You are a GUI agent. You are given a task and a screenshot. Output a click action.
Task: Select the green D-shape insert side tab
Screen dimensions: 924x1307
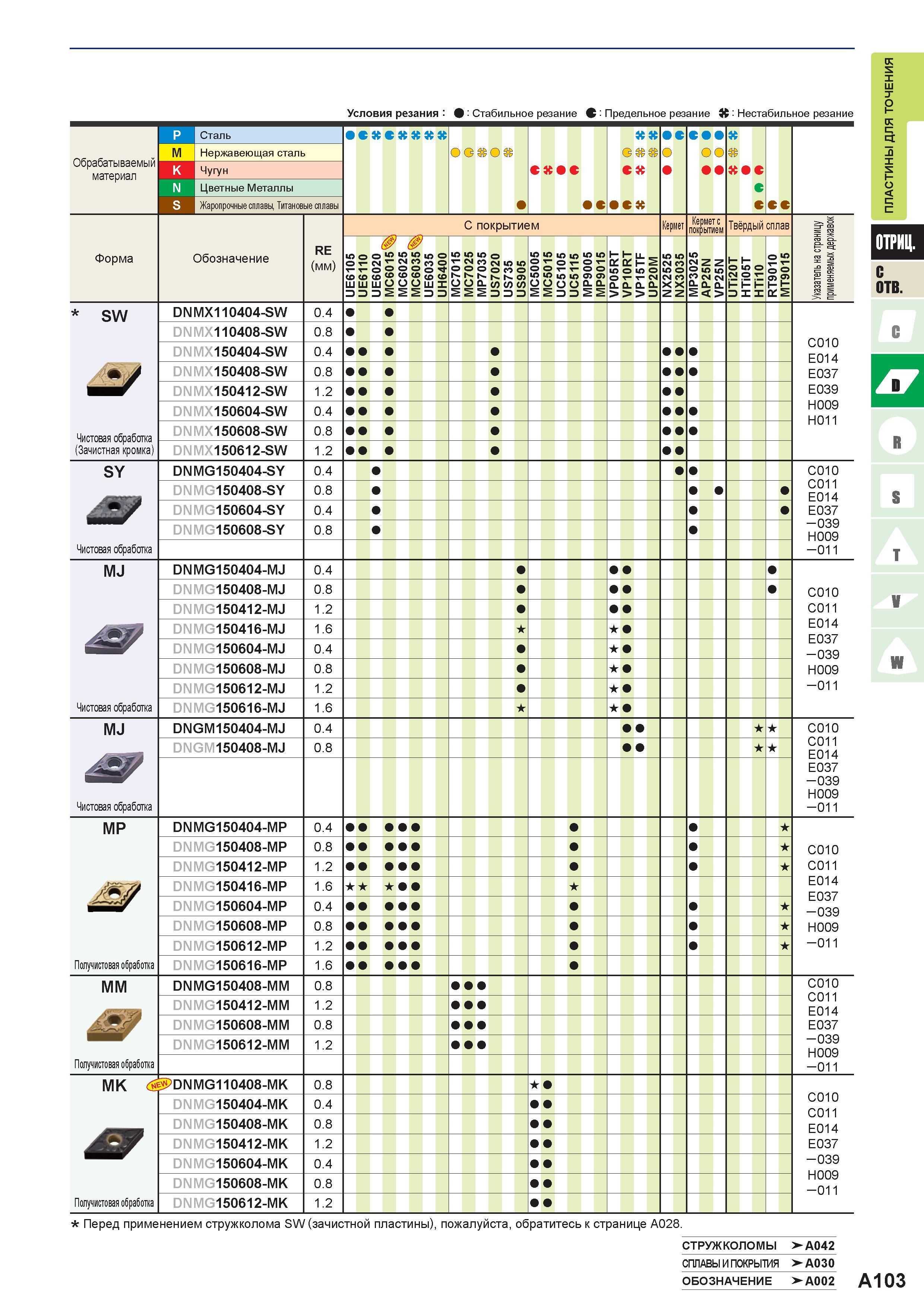[x=897, y=381]
